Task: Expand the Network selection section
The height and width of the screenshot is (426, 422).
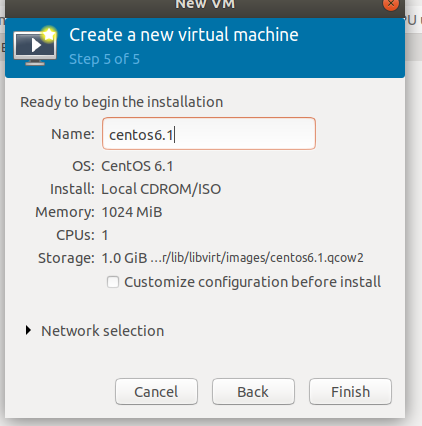Action: 29,330
